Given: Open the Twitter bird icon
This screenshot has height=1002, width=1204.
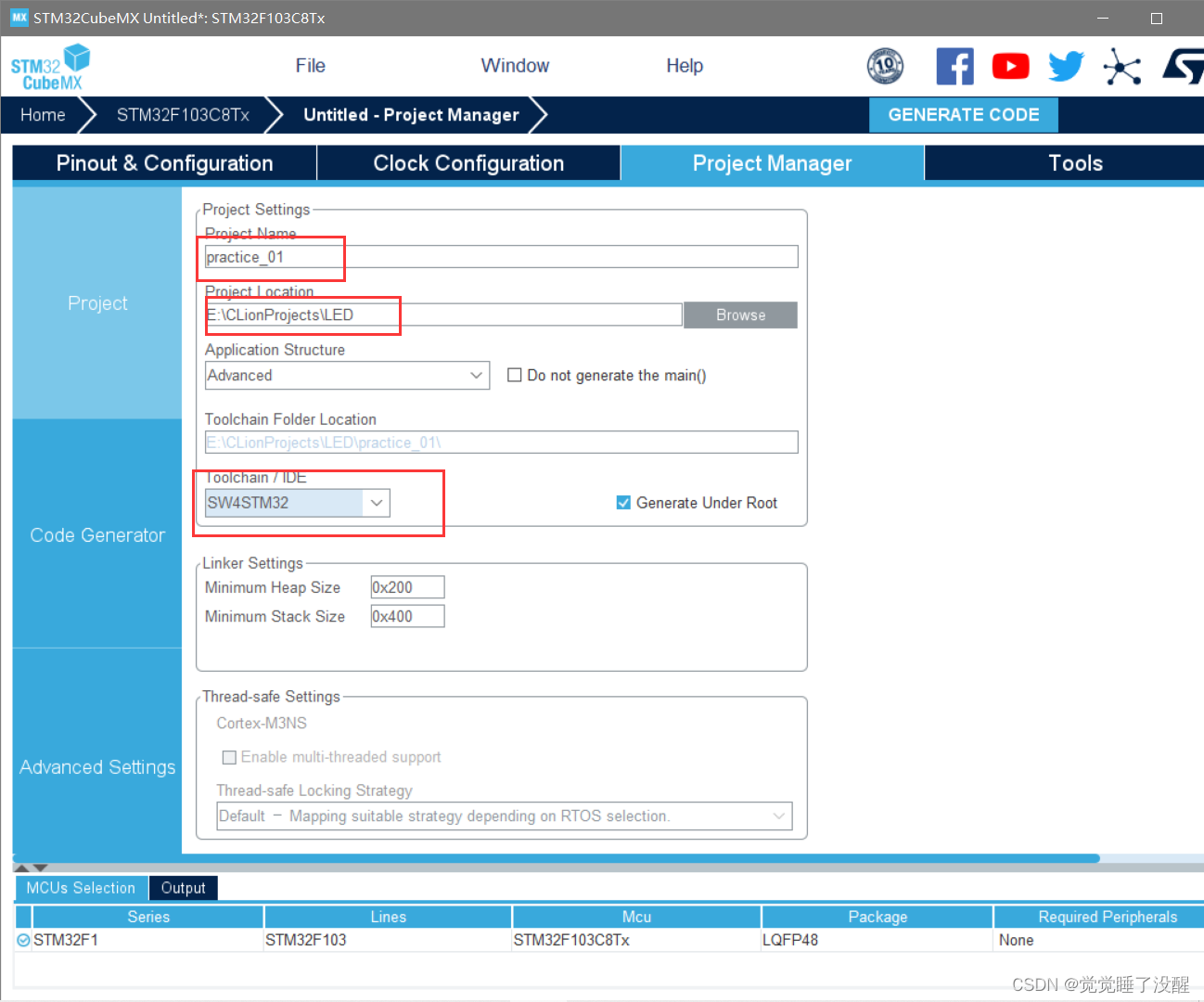Looking at the screenshot, I should coord(1066,66).
